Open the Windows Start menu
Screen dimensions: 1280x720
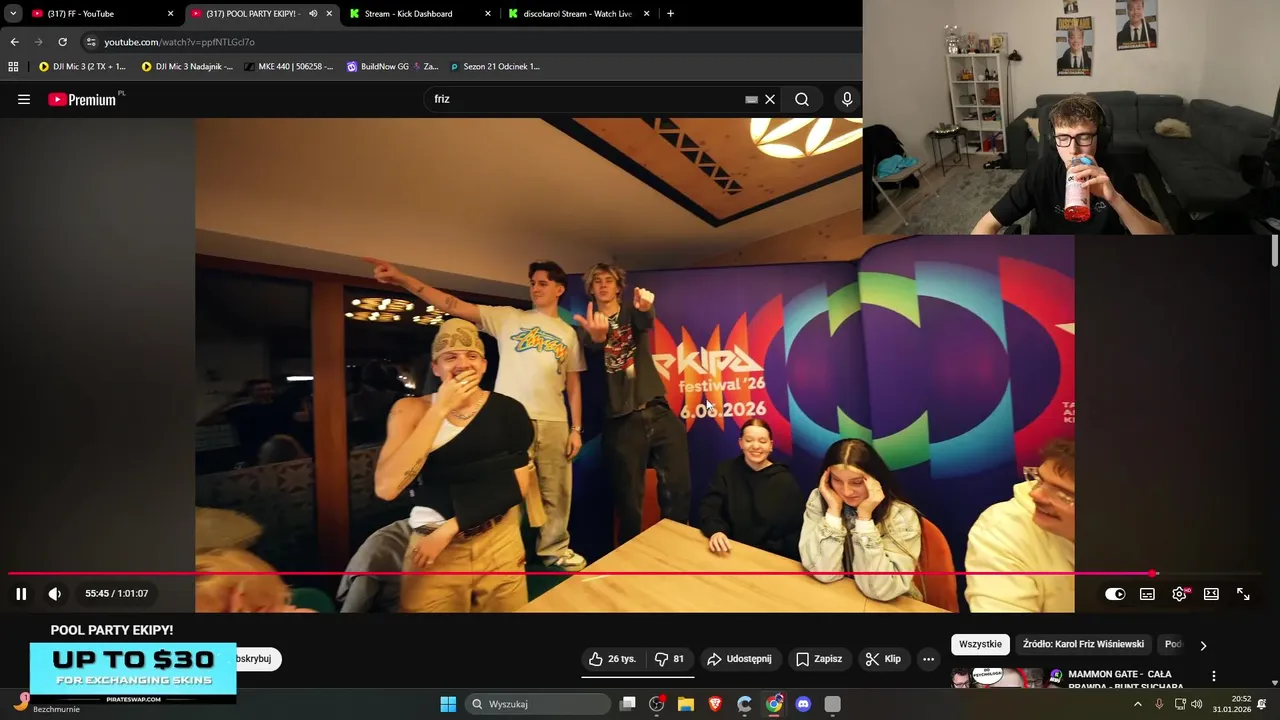click(448, 704)
